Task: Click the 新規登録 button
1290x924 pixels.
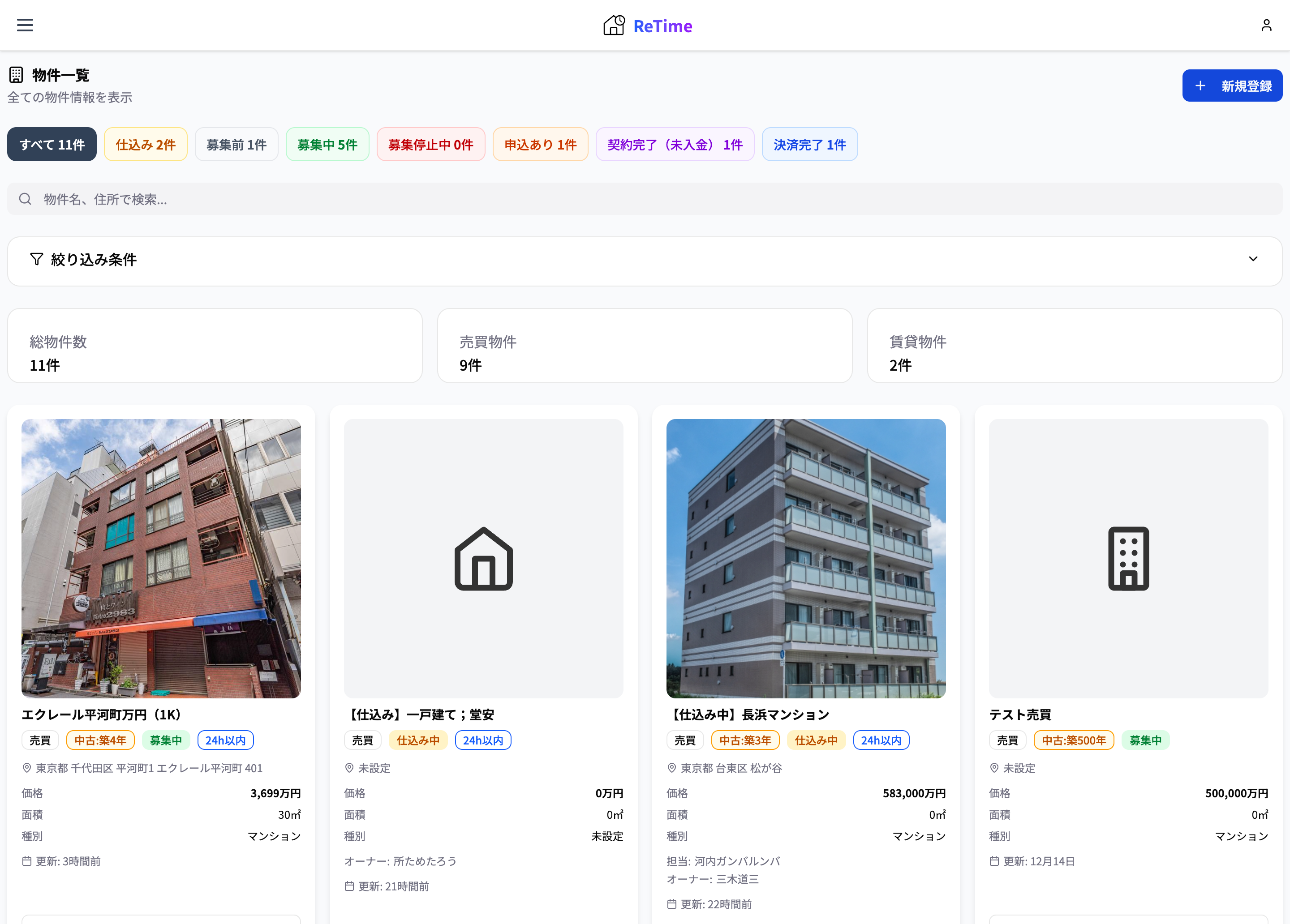Action: point(1232,86)
